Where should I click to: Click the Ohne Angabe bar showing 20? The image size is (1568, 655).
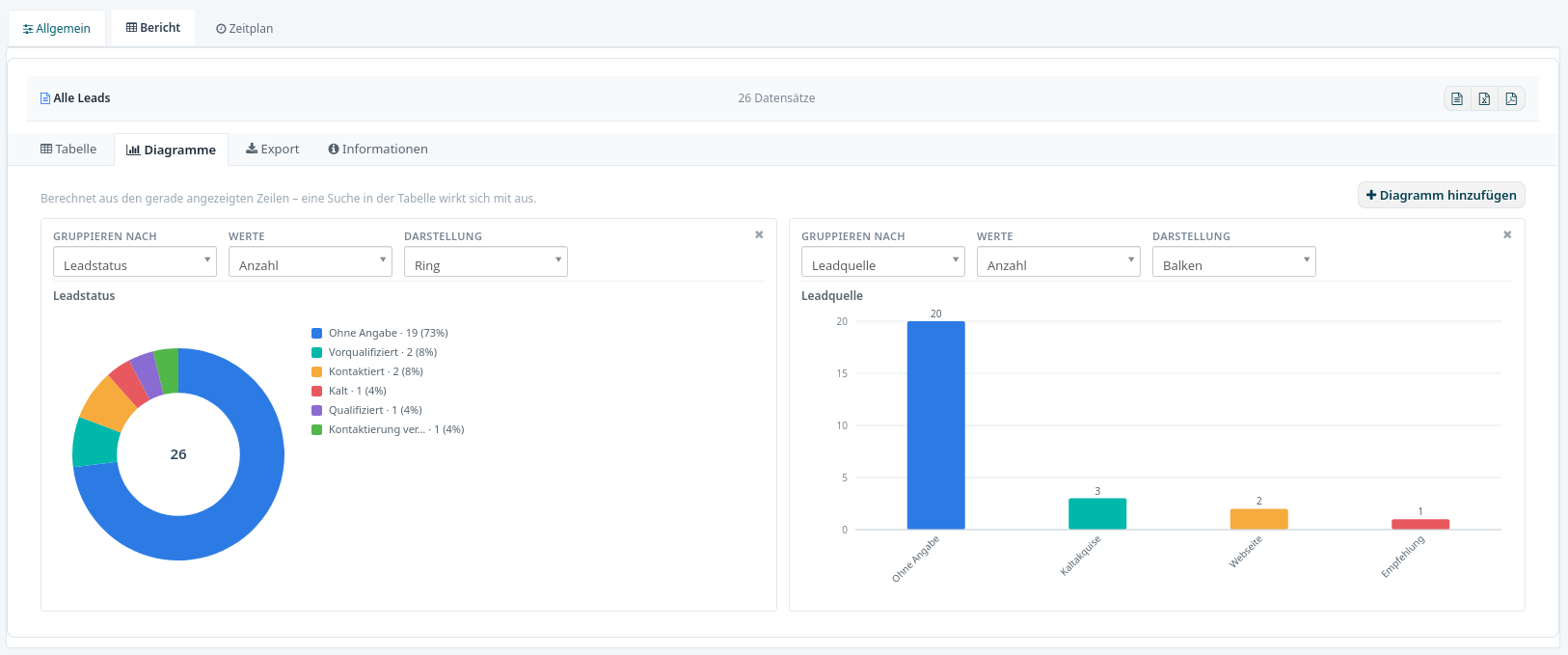coord(936,425)
